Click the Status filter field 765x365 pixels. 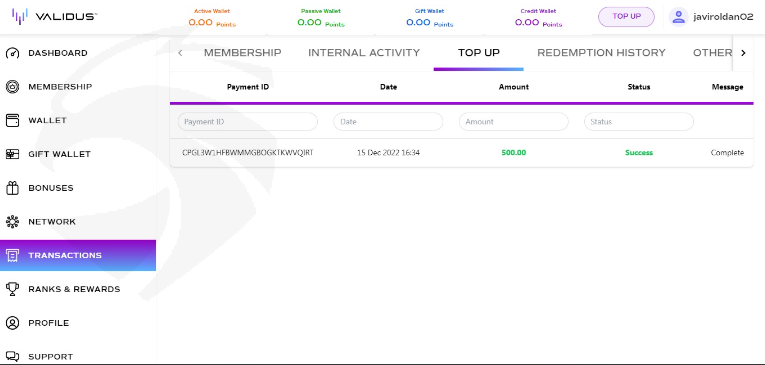(639, 122)
